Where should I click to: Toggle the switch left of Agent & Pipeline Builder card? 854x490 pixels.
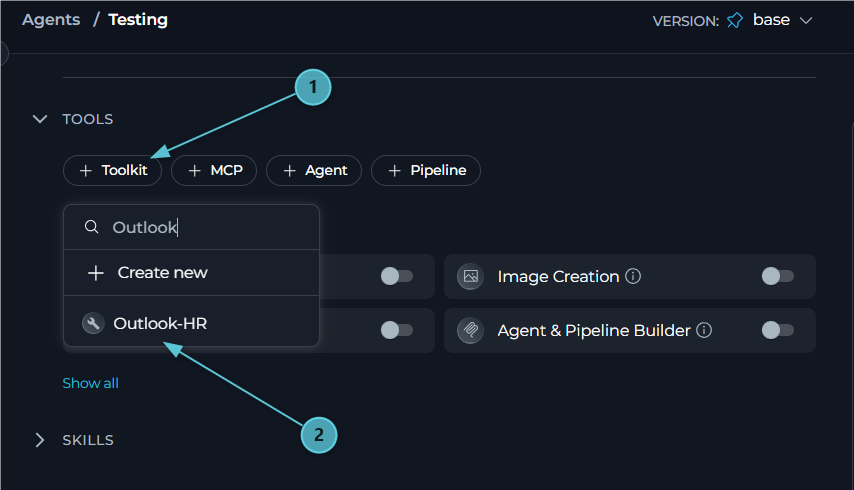click(x=397, y=330)
